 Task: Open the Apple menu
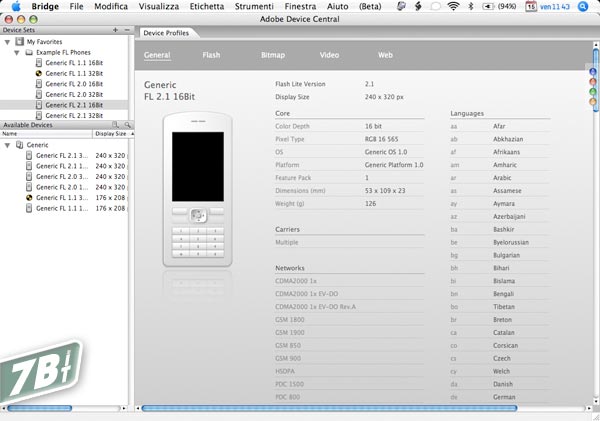click(x=16, y=6)
